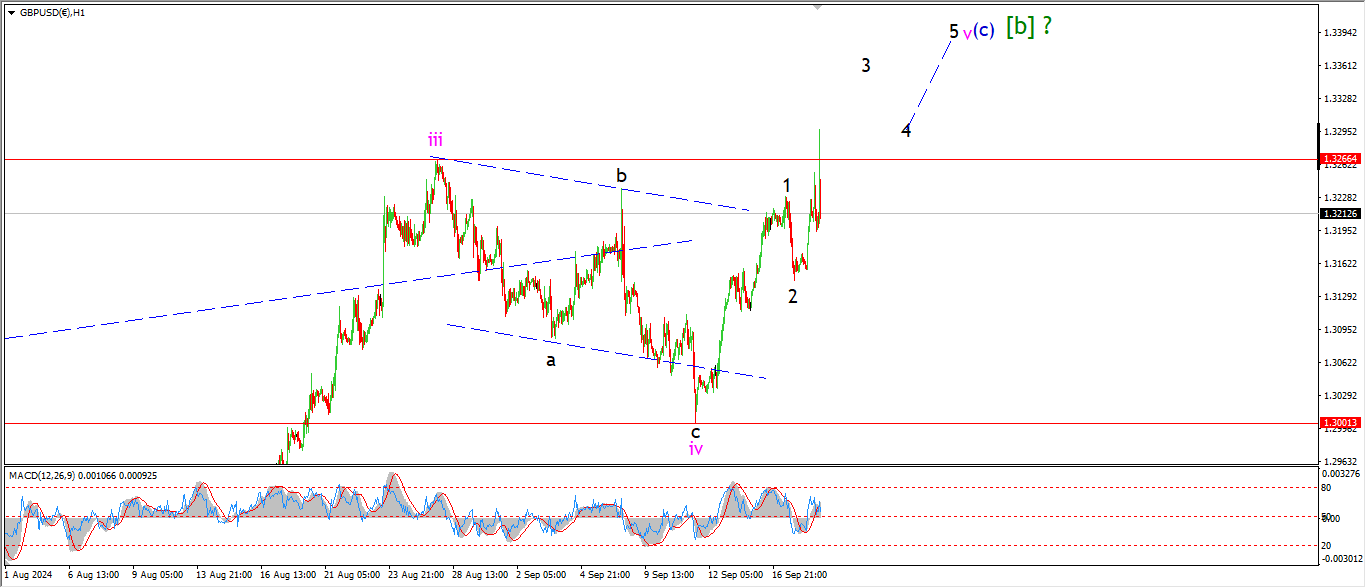Click the red 1.30013 price tag
This screenshot has width=1366, height=588.
[x=1339, y=423]
